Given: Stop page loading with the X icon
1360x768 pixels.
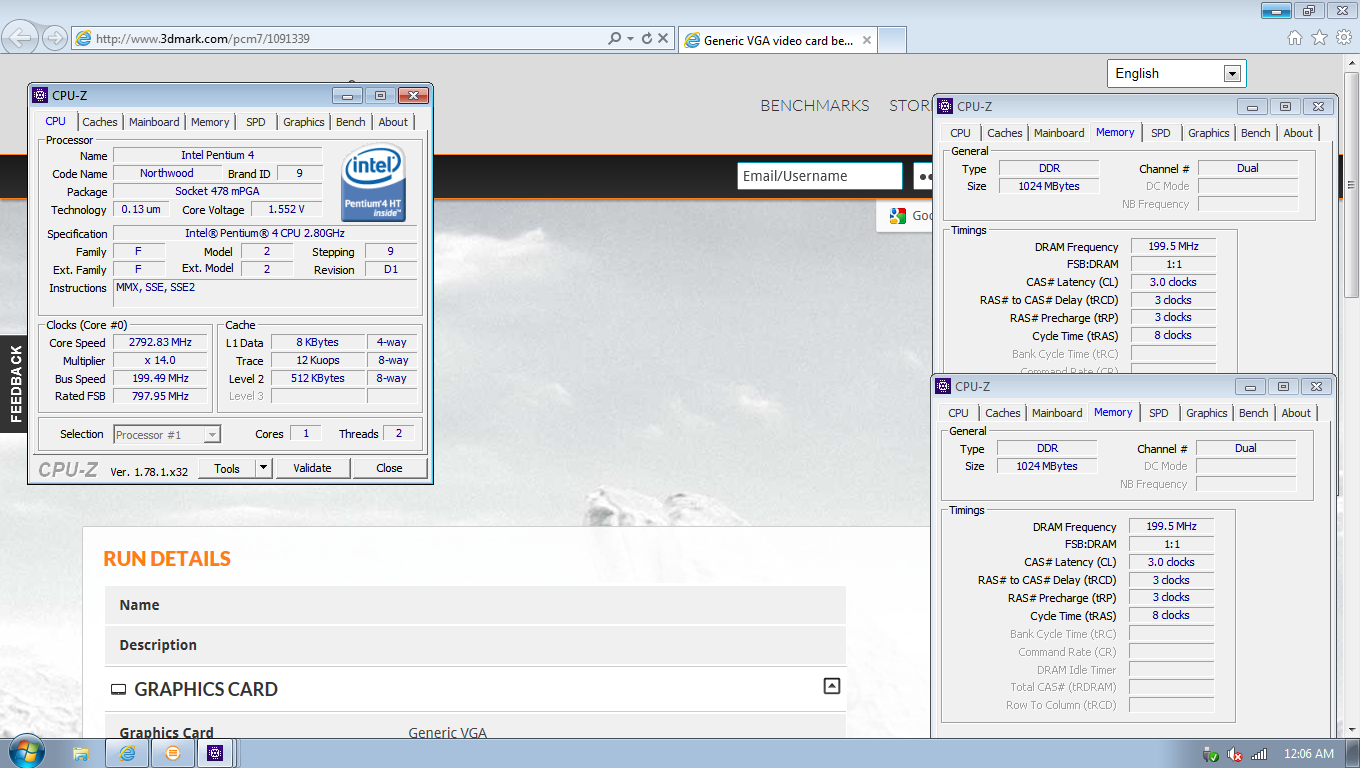Looking at the screenshot, I should (663, 39).
